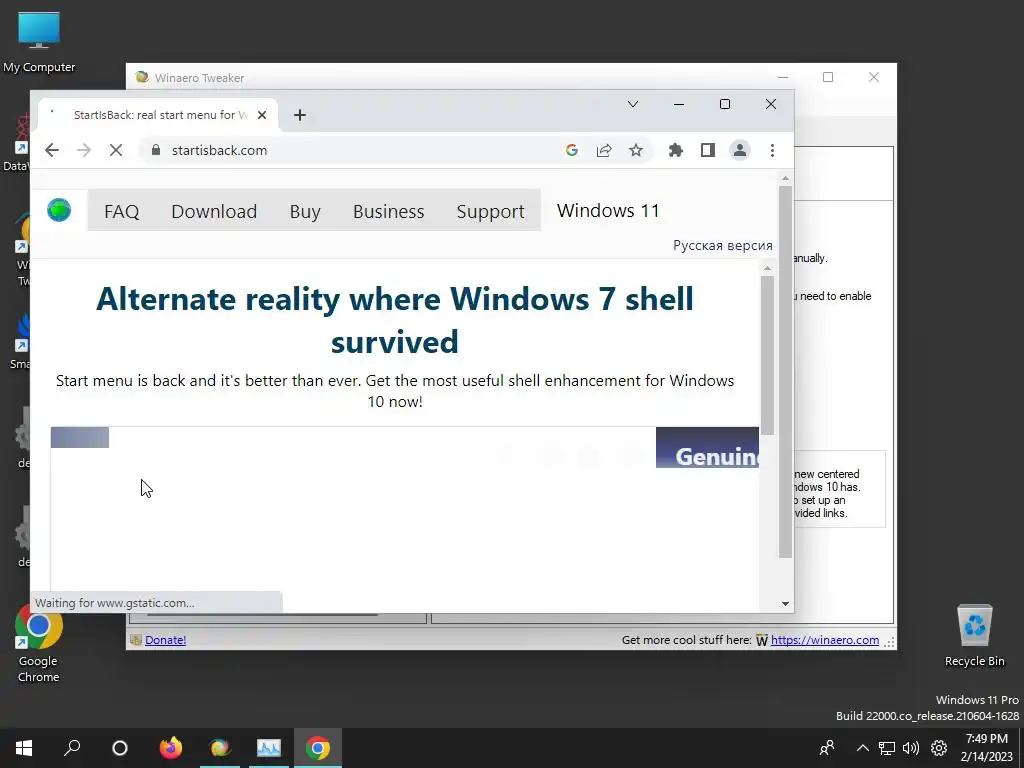Click the padlock site info icon

coord(155,150)
